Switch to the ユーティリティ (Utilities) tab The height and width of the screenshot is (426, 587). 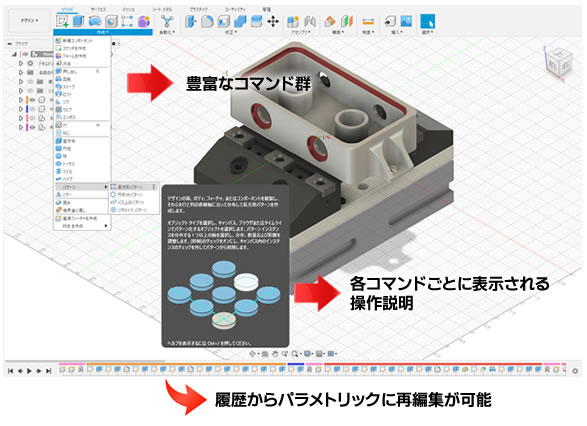(235, 9)
